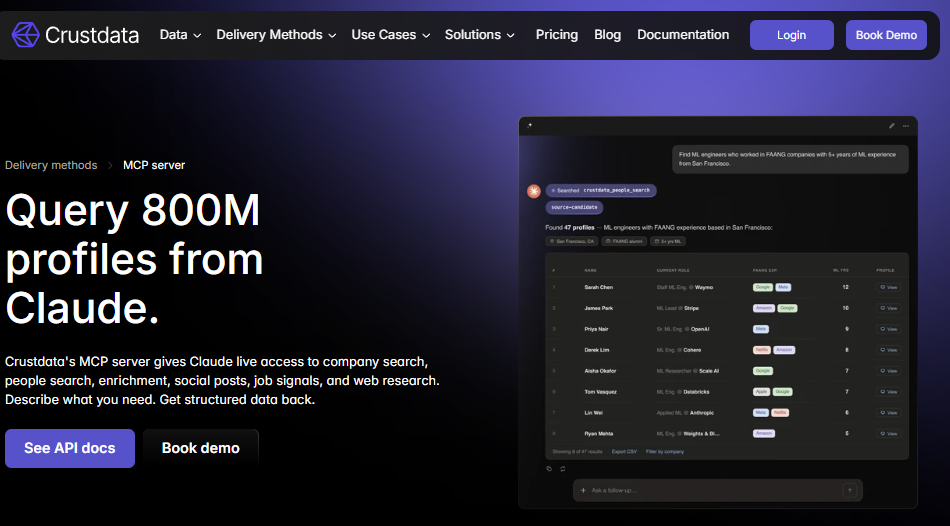
Task: Click the sparkle icon in chat window header
Action: point(530,126)
